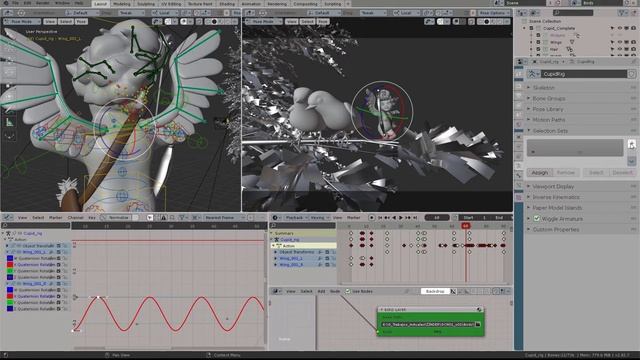This screenshot has height=360, width=640.
Task: Toggle X-ray icon in left viewport header
Action: click(199, 21)
